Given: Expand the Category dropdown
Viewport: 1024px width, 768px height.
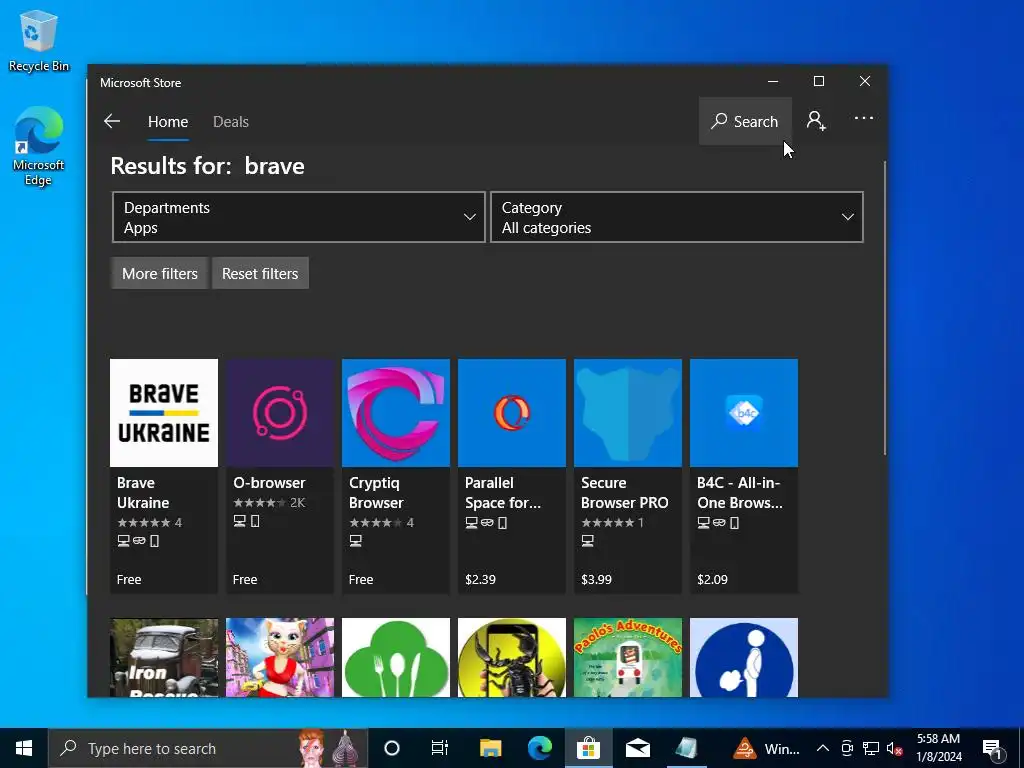Looking at the screenshot, I should 677,217.
